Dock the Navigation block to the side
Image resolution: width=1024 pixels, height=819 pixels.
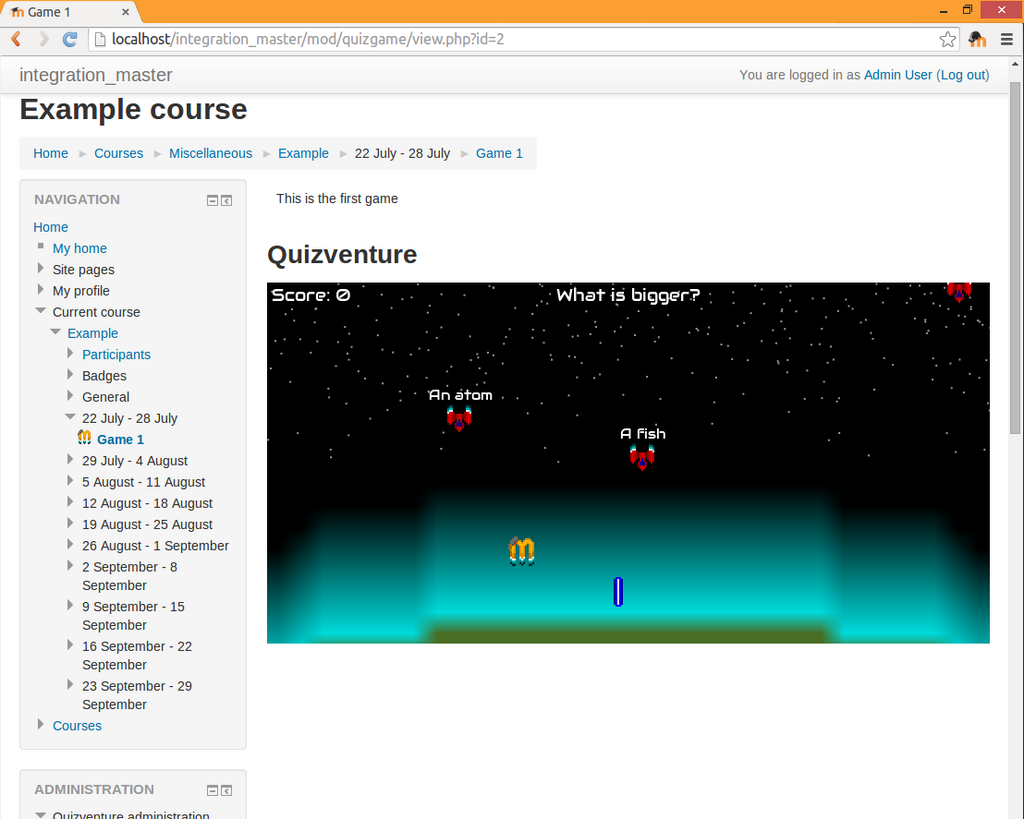[226, 200]
